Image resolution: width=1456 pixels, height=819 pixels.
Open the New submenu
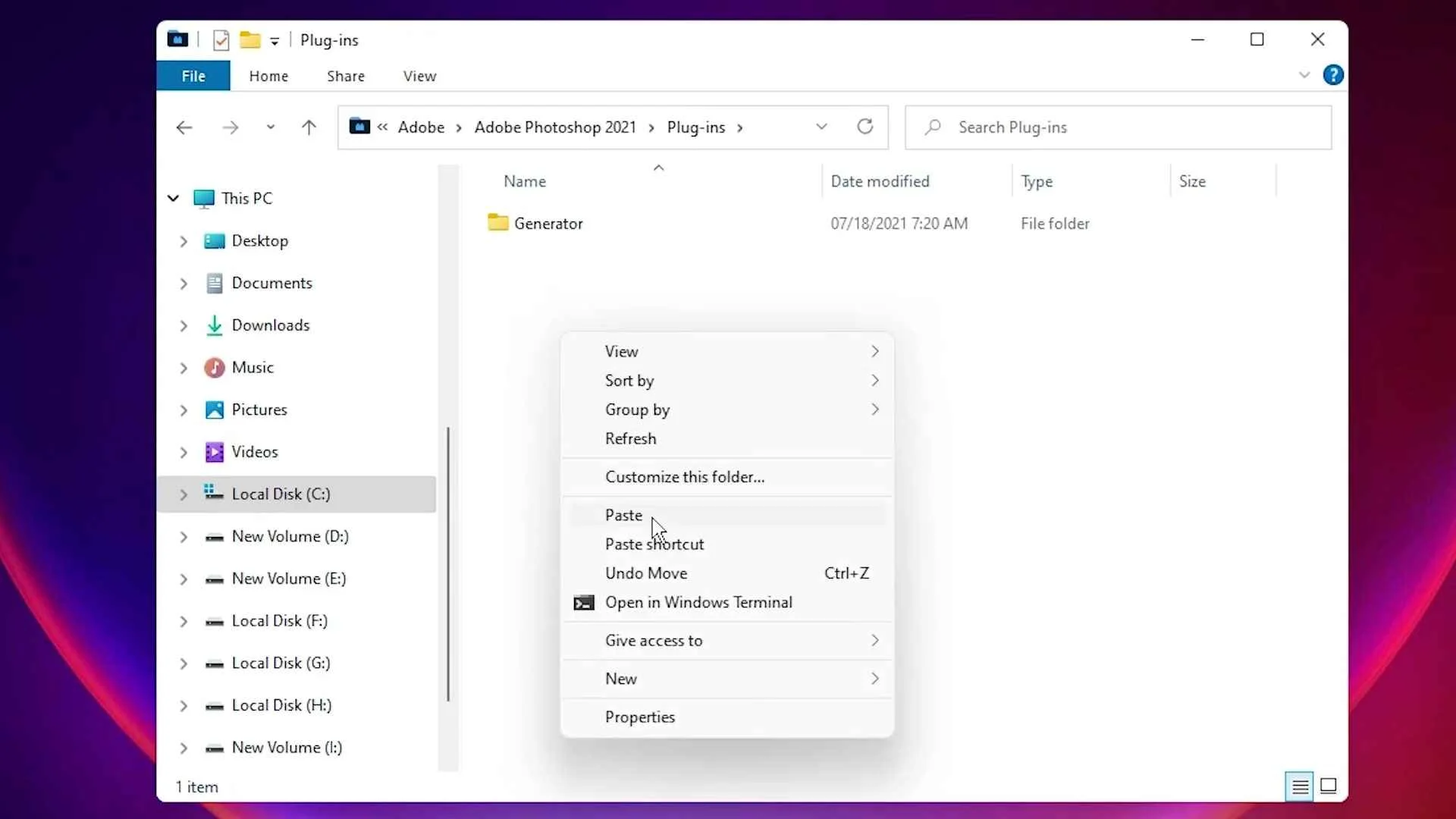click(726, 679)
